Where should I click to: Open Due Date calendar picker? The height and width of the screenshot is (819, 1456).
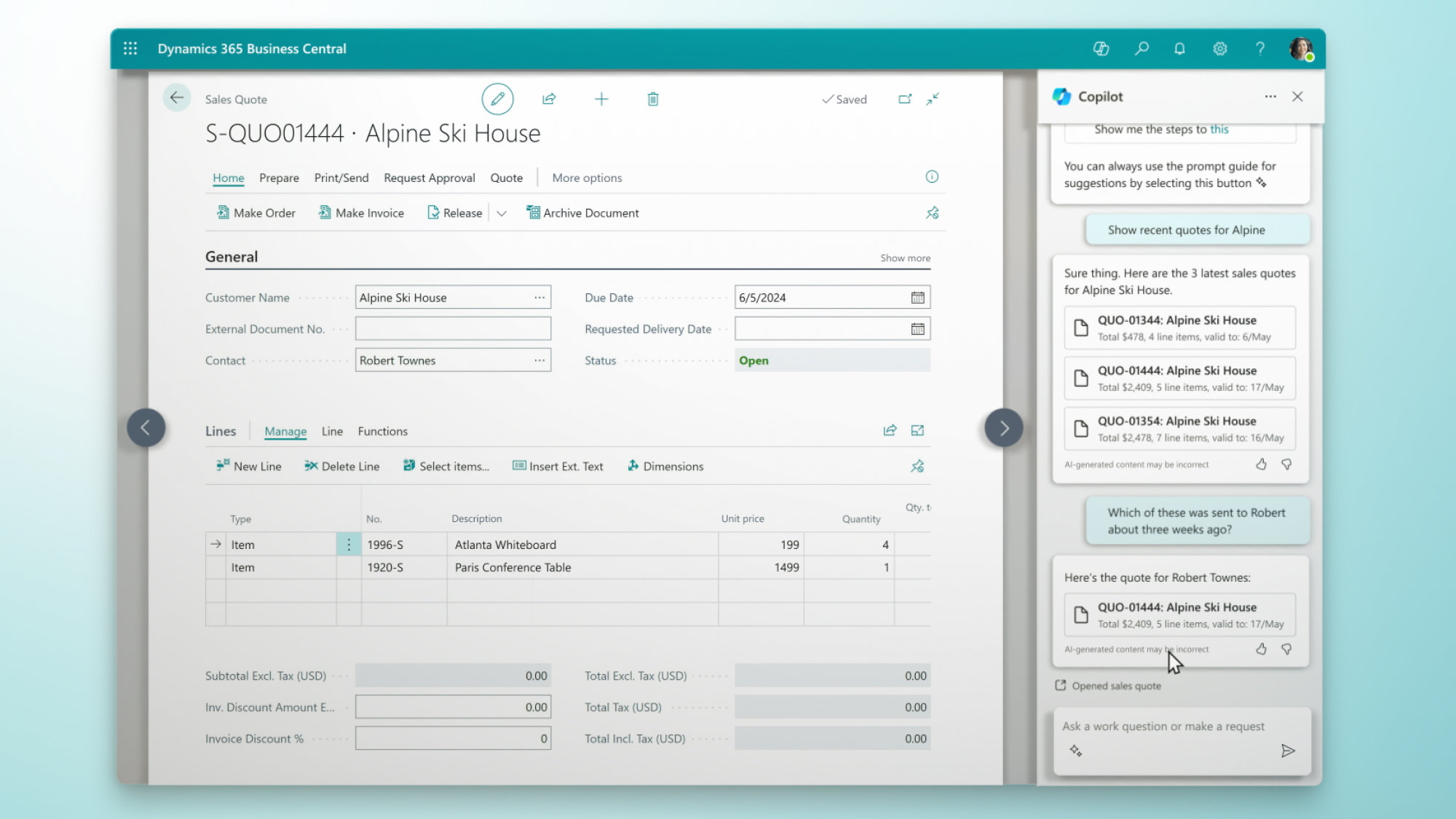click(917, 298)
